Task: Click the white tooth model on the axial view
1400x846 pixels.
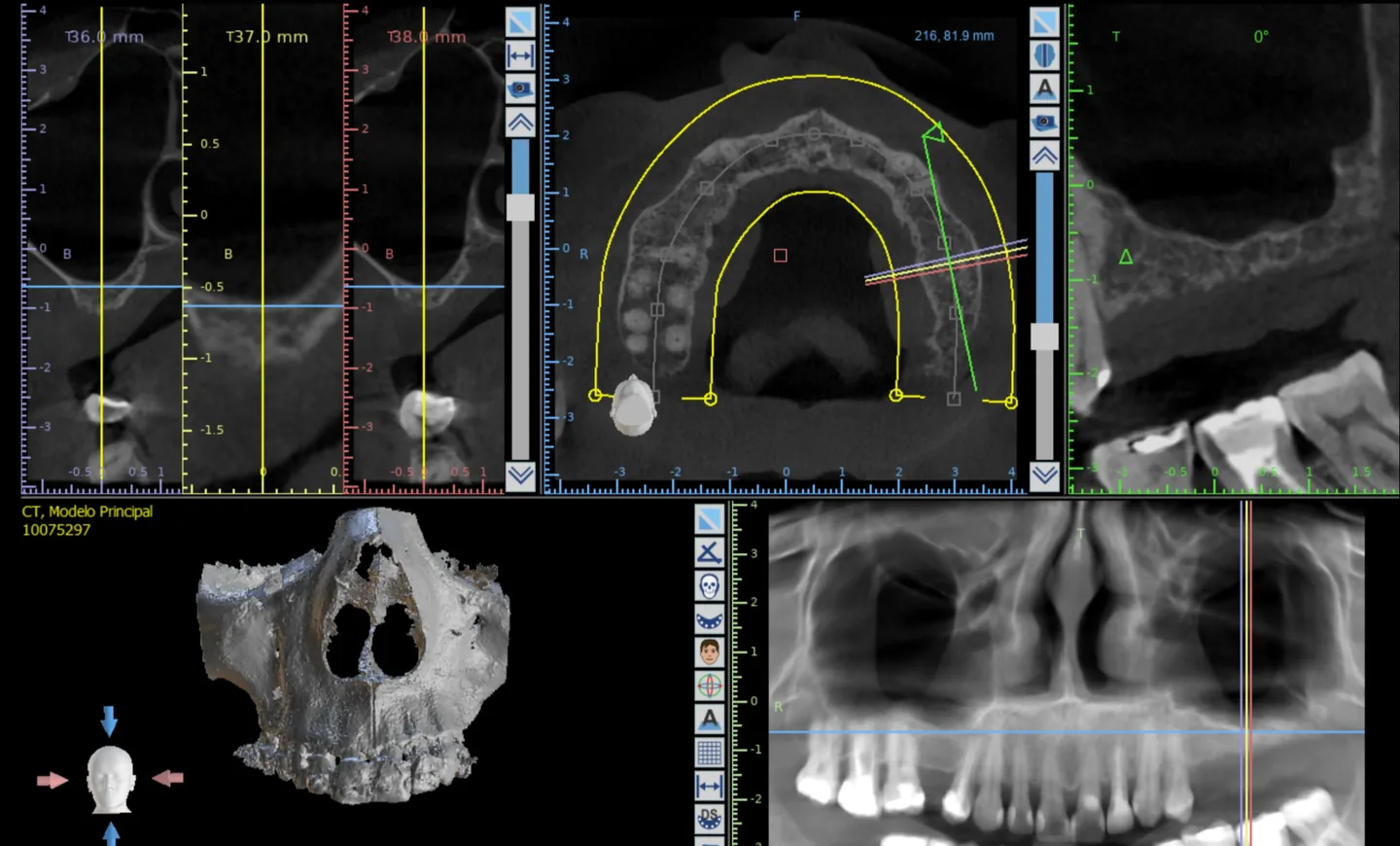Action: coord(633,405)
